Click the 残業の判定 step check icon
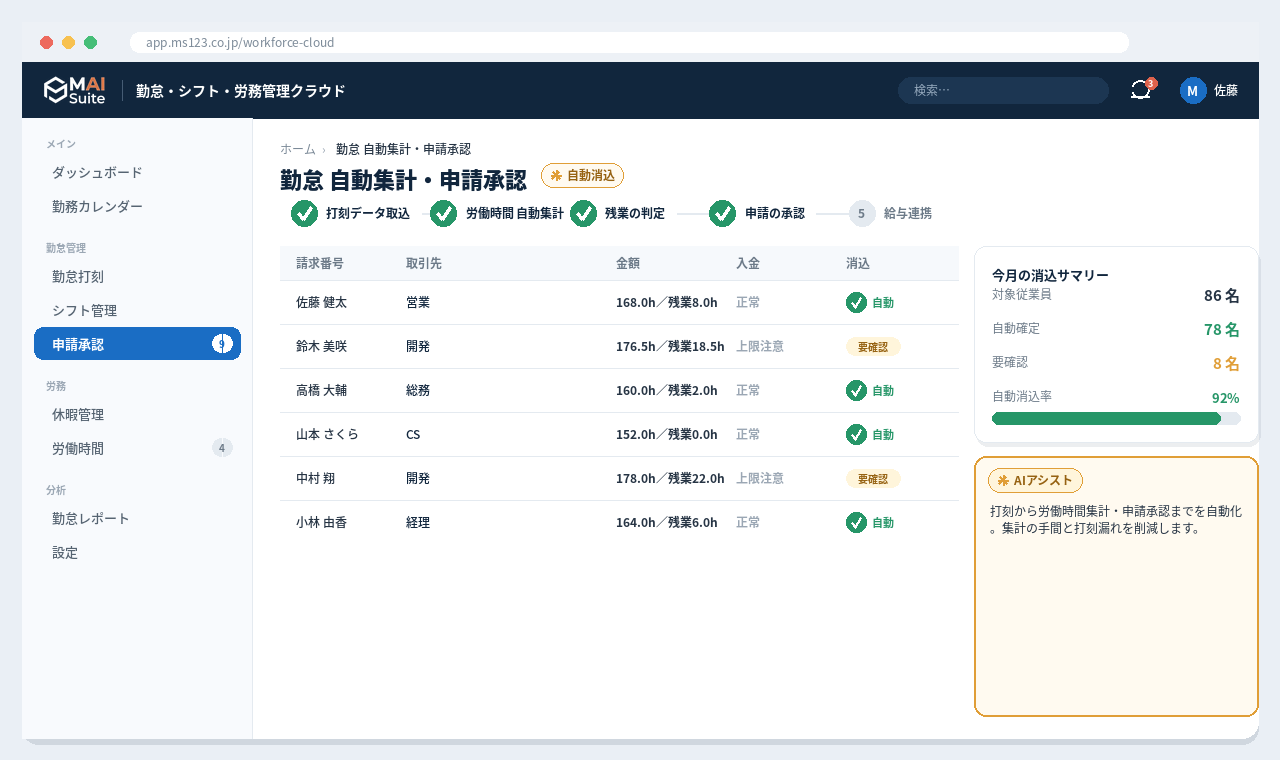The image size is (1280, 760). 583,213
